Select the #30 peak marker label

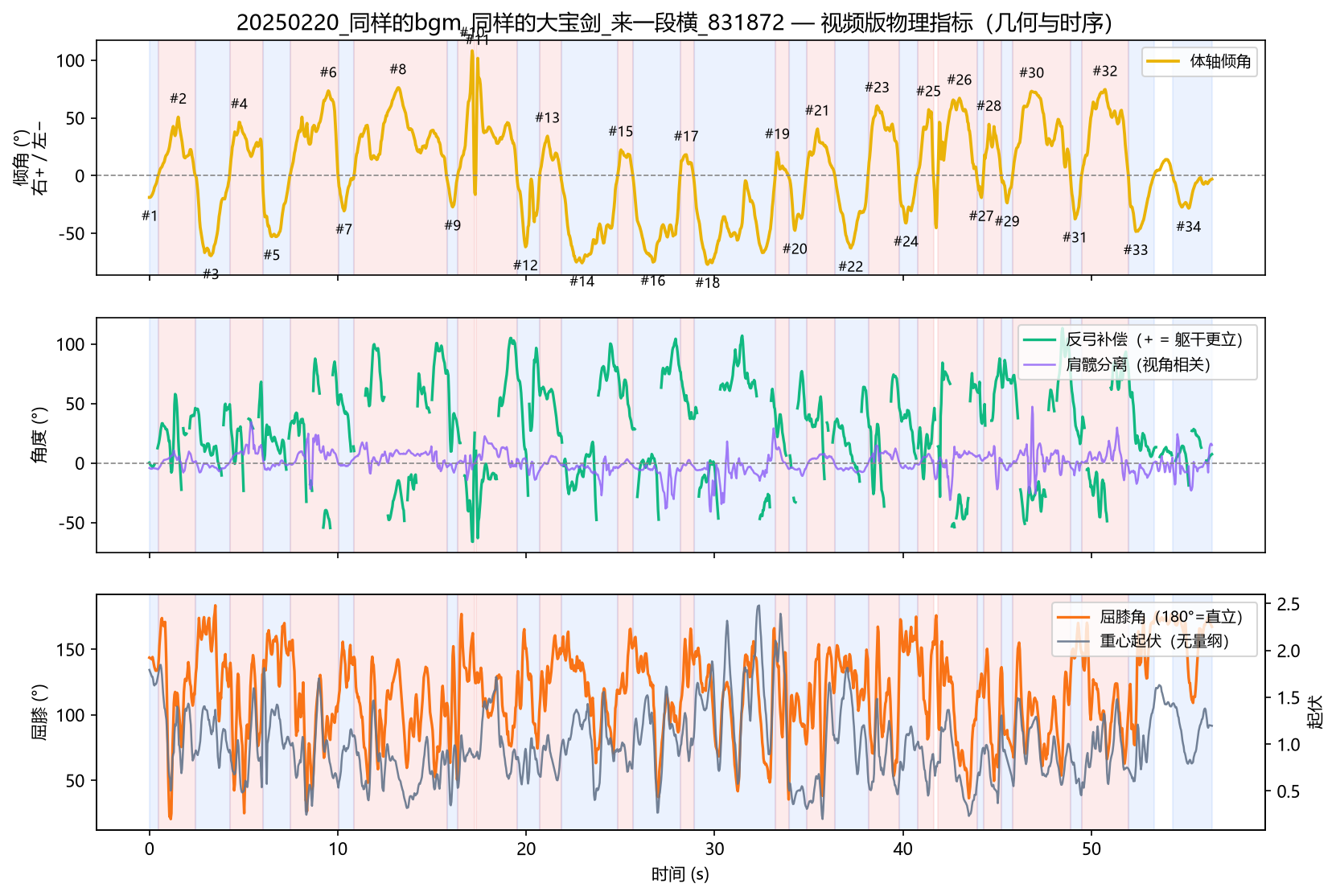pyautogui.click(x=1031, y=72)
